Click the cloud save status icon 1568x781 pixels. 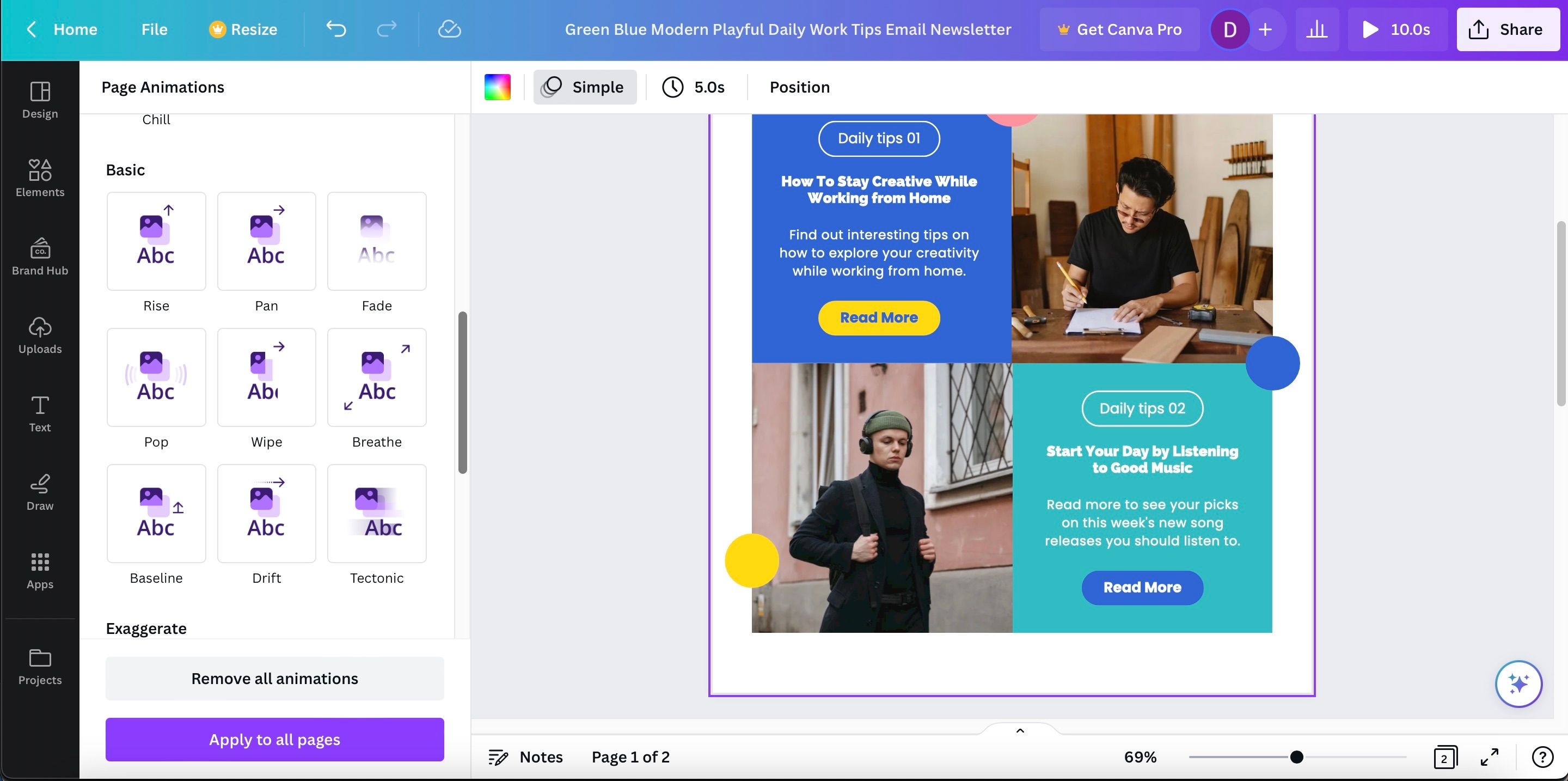449,29
